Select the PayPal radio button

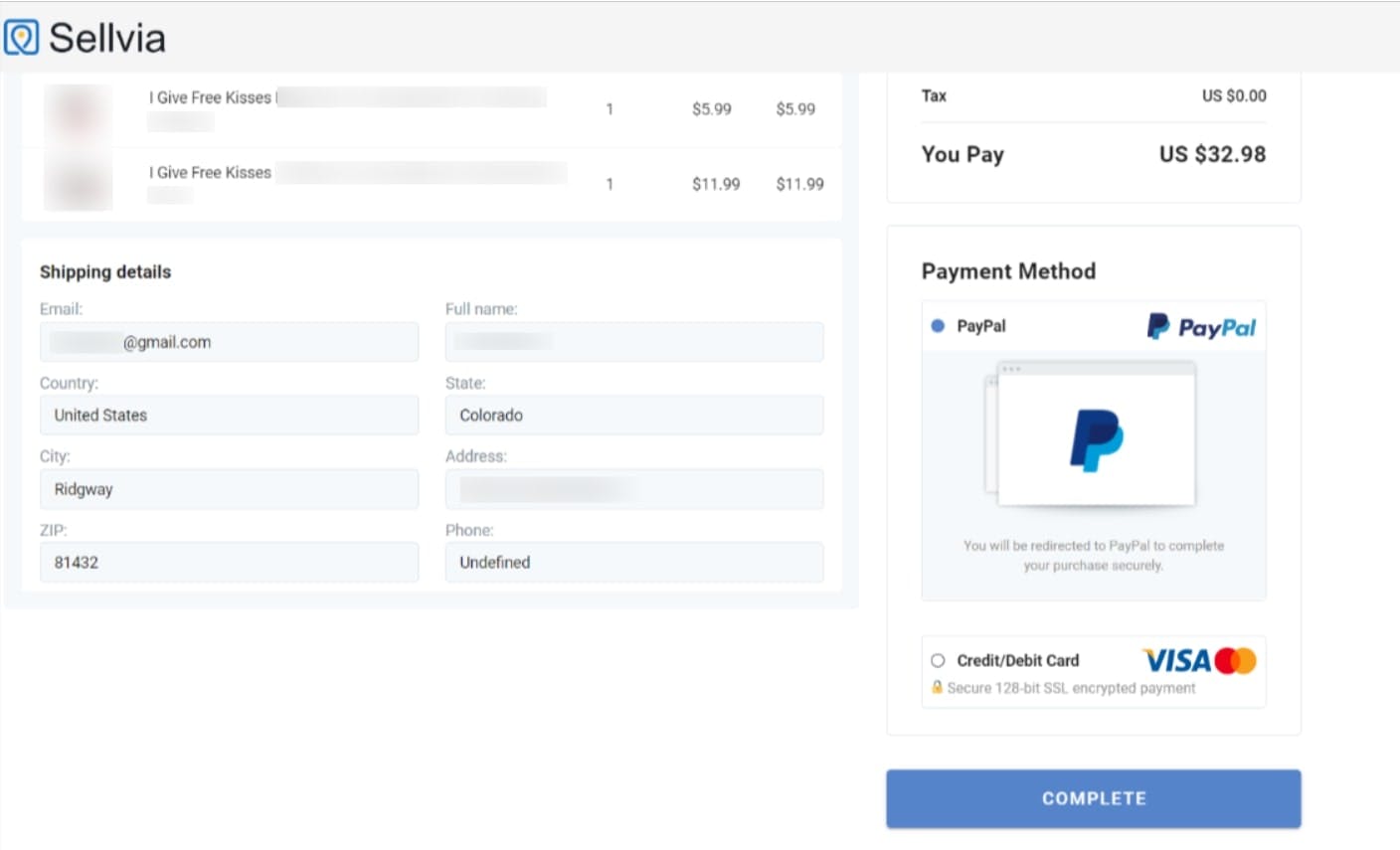(x=938, y=326)
